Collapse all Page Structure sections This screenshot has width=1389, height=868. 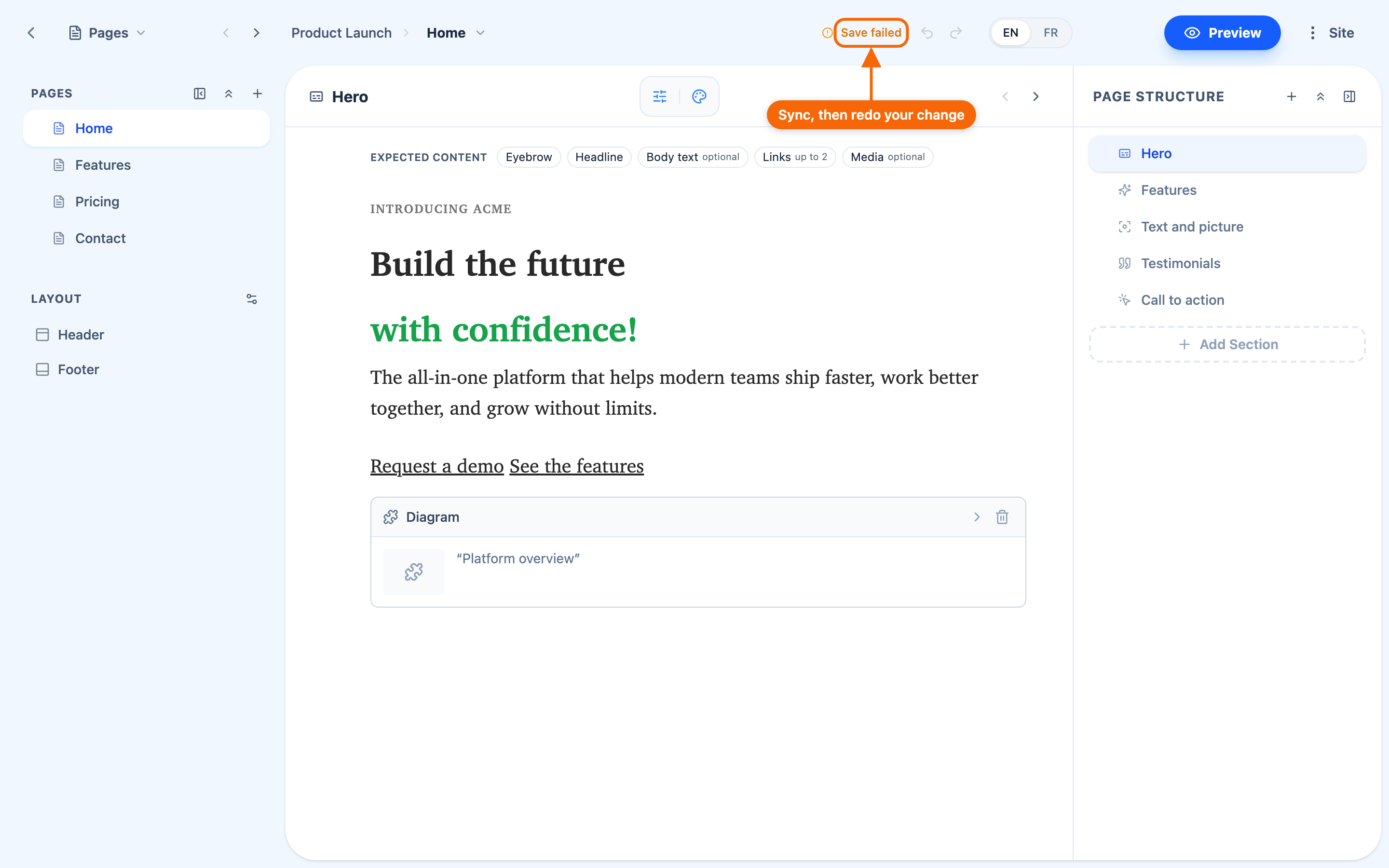[x=1320, y=96]
